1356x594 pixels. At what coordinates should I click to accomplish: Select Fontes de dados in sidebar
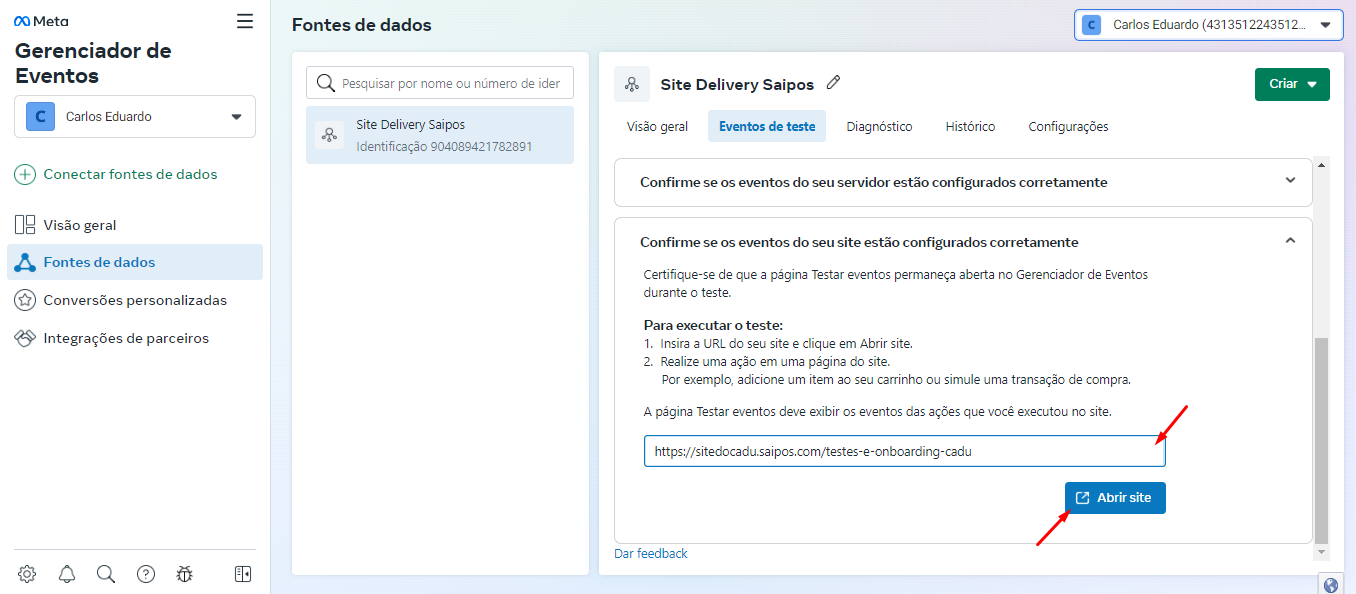pyautogui.click(x=135, y=262)
